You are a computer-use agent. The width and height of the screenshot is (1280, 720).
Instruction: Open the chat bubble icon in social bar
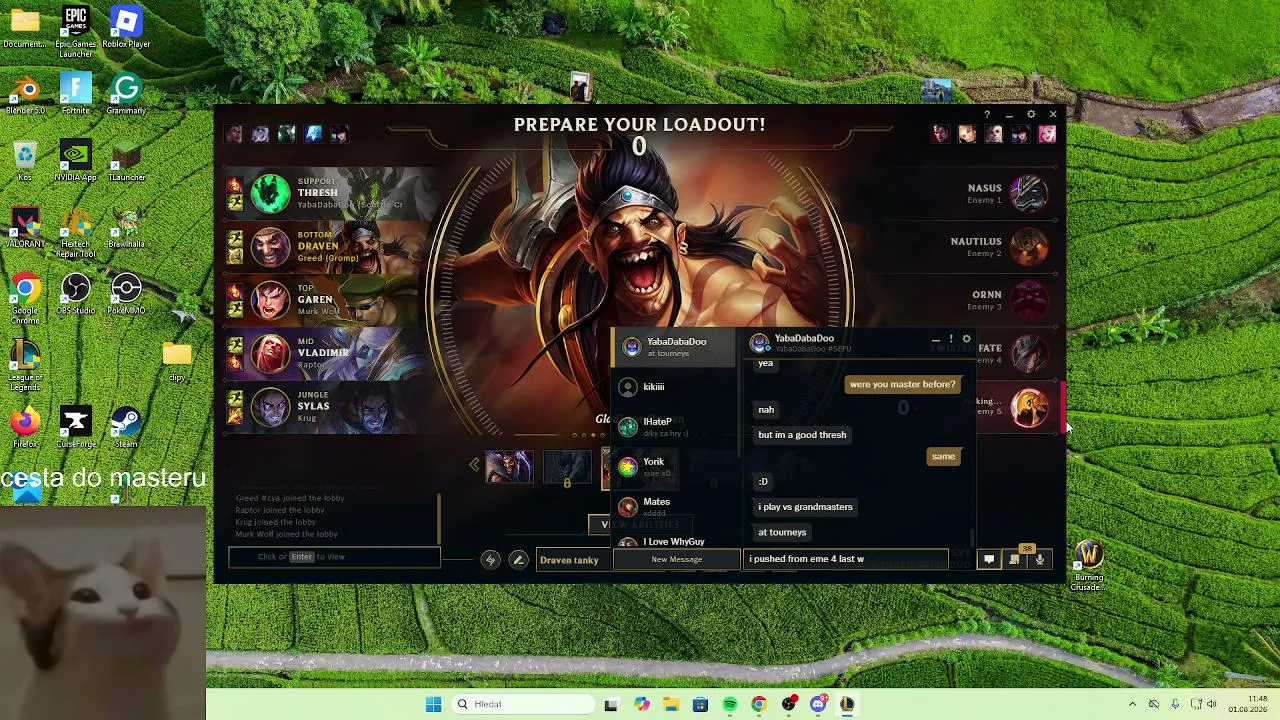pyautogui.click(x=988, y=560)
